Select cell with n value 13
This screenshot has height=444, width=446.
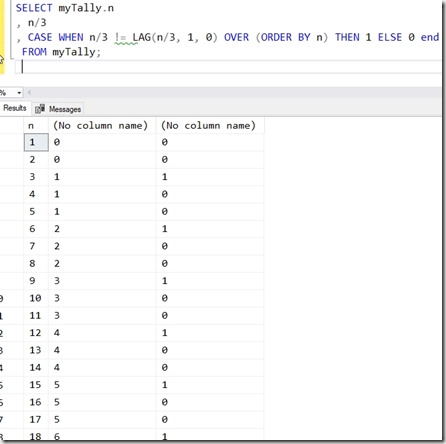[x=36, y=350]
